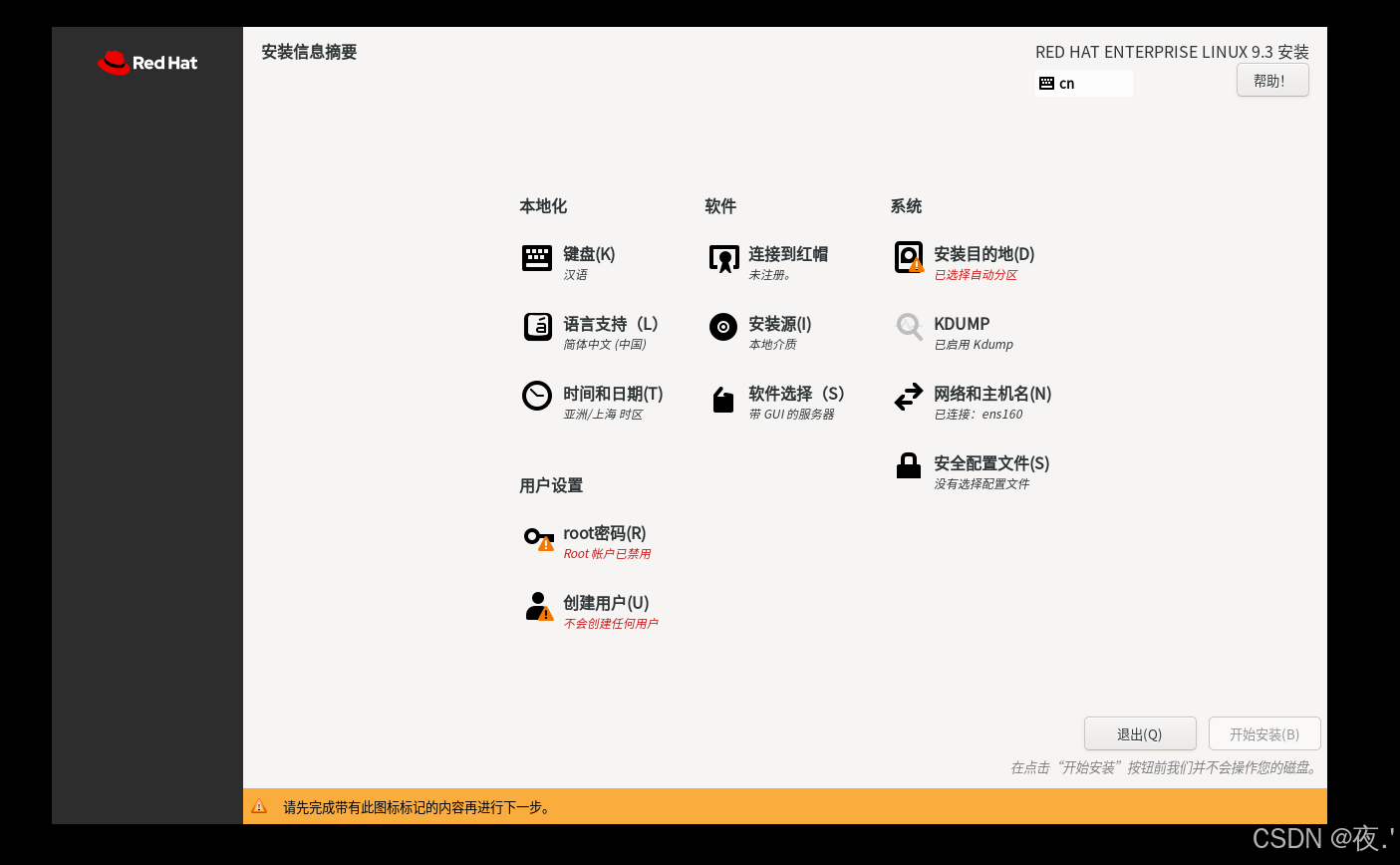Click the 本地化 section heading
The image size is (1400, 865).
click(x=543, y=206)
